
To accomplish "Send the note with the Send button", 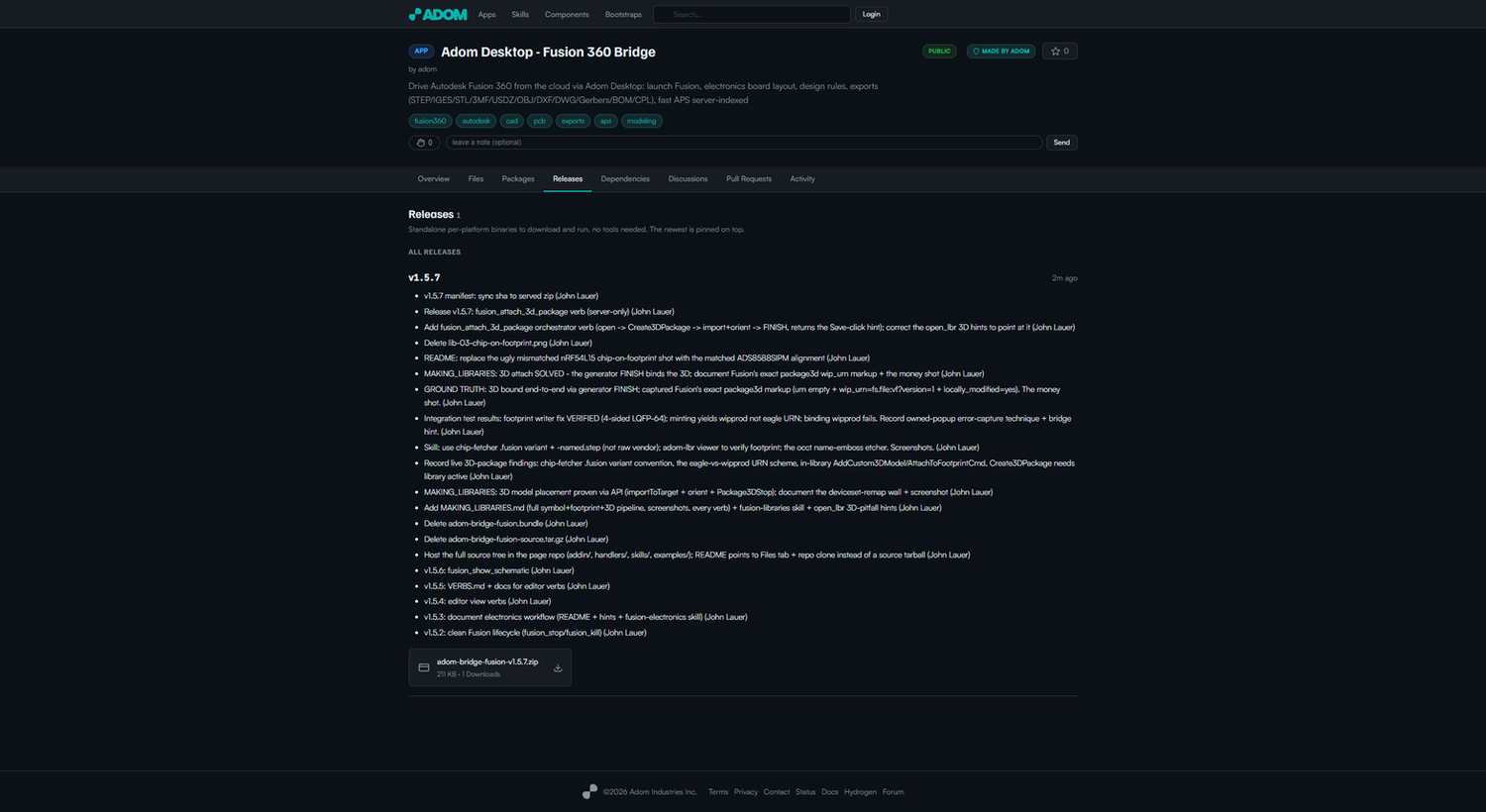I will (1061, 143).
